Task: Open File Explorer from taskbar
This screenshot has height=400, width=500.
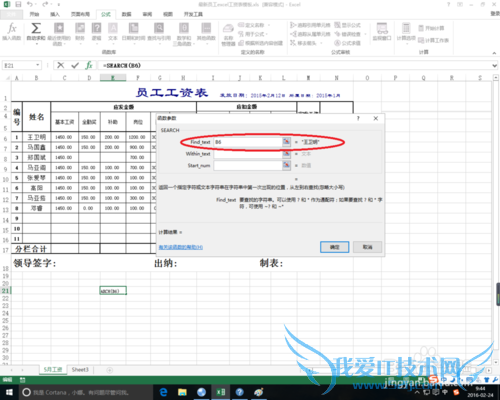Action: pyautogui.click(x=182, y=392)
